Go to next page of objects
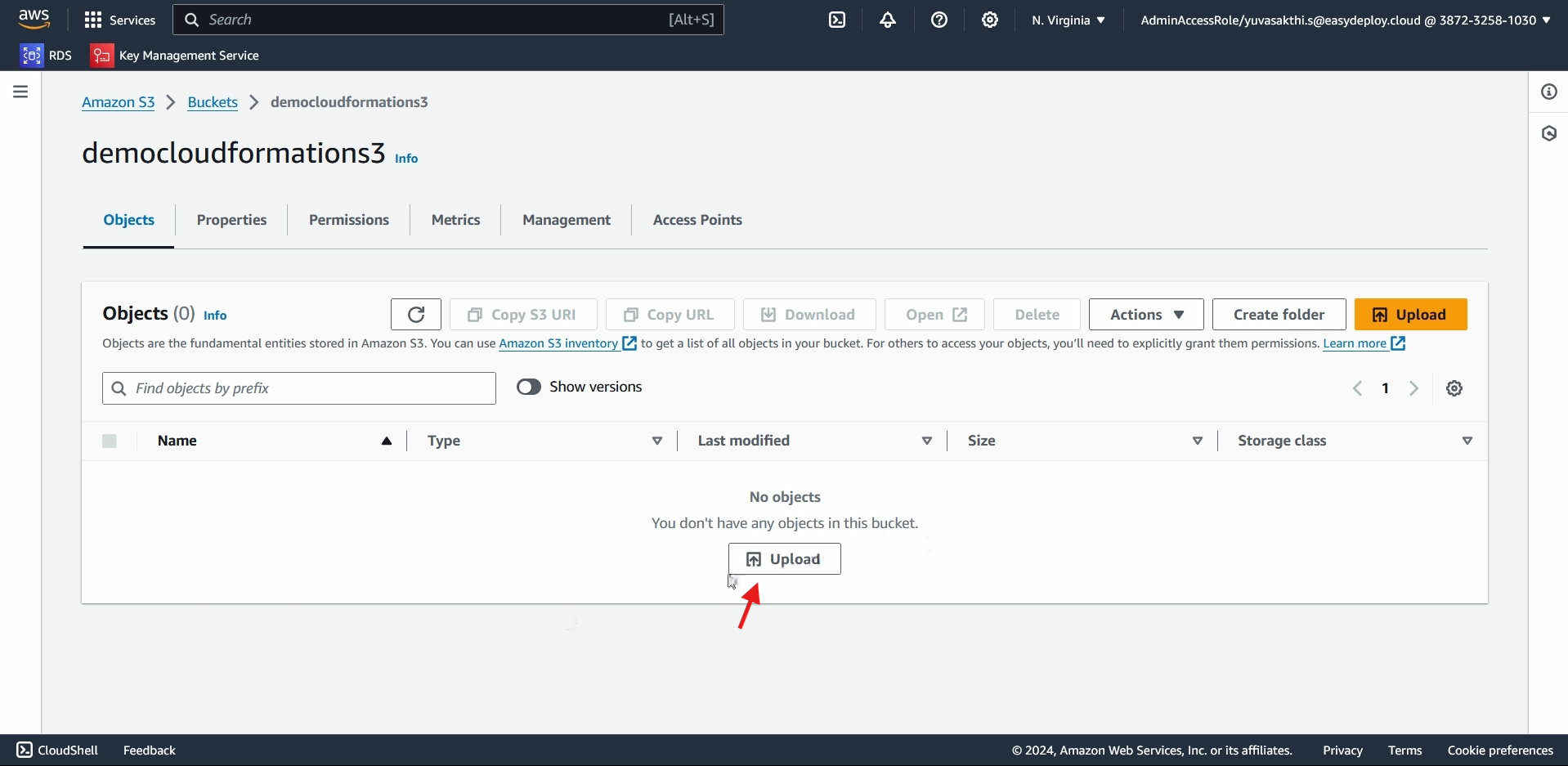The width and height of the screenshot is (1568, 766). pyautogui.click(x=1413, y=388)
